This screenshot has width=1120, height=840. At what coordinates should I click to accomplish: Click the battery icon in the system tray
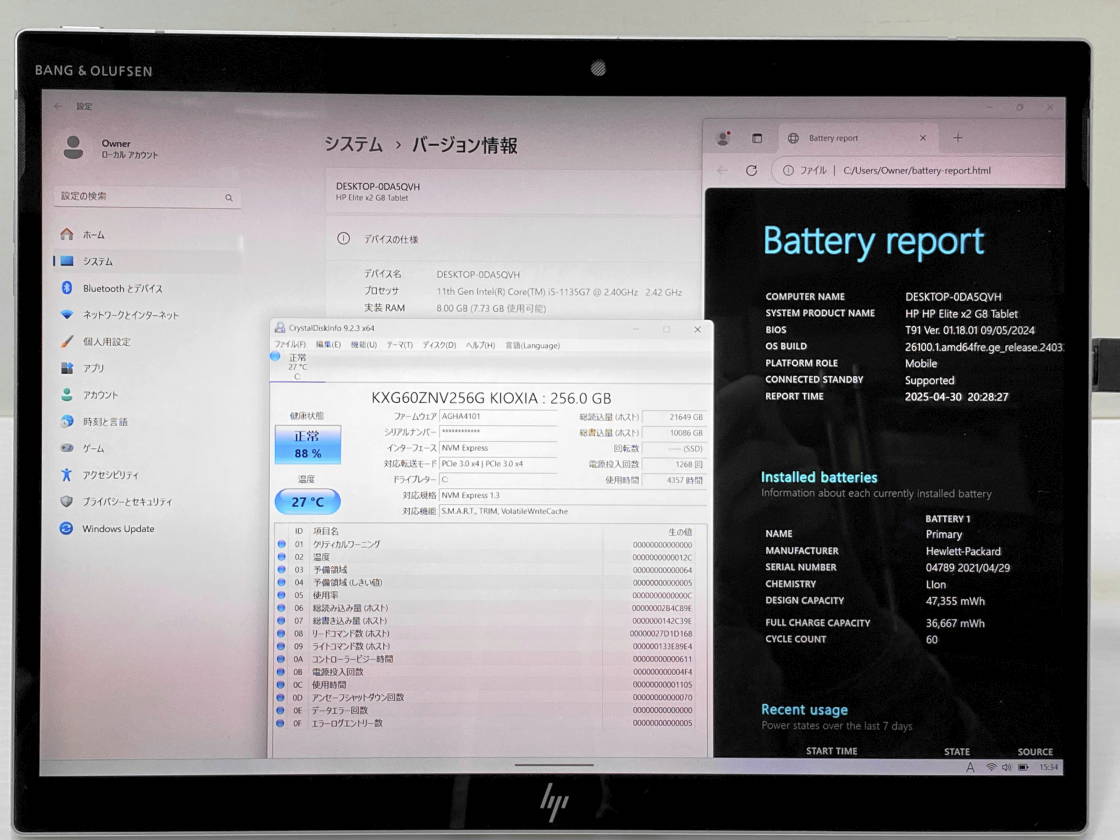[x=1024, y=767]
